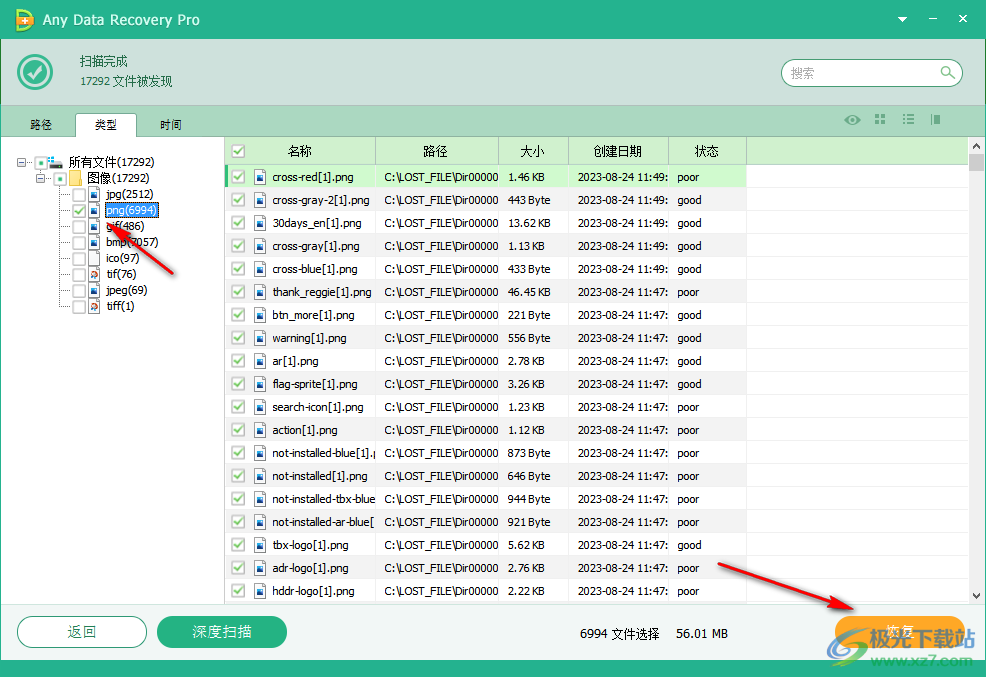Switch to list view icon
The width and height of the screenshot is (986, 677).
[x=908, y=119]
